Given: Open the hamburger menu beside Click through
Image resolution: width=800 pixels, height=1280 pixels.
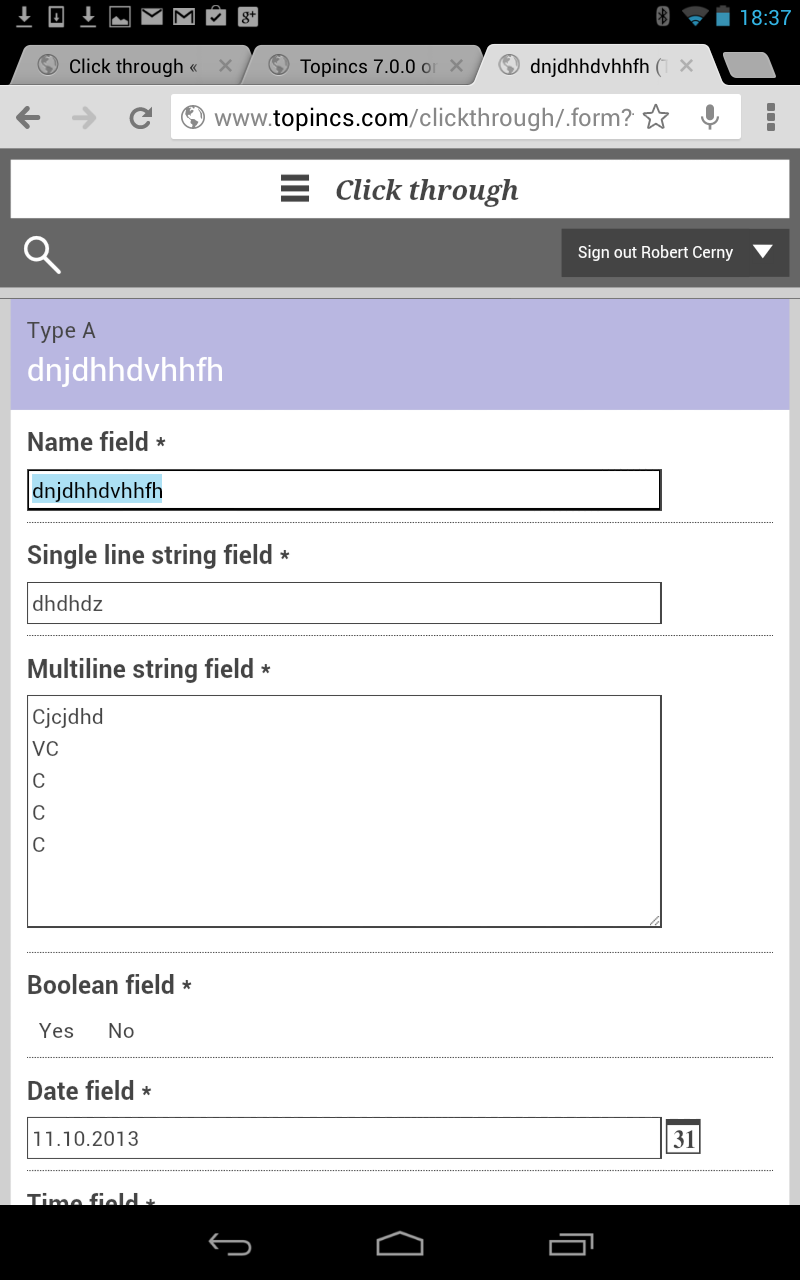Looking at the screenshot, I should click(294, 188).
